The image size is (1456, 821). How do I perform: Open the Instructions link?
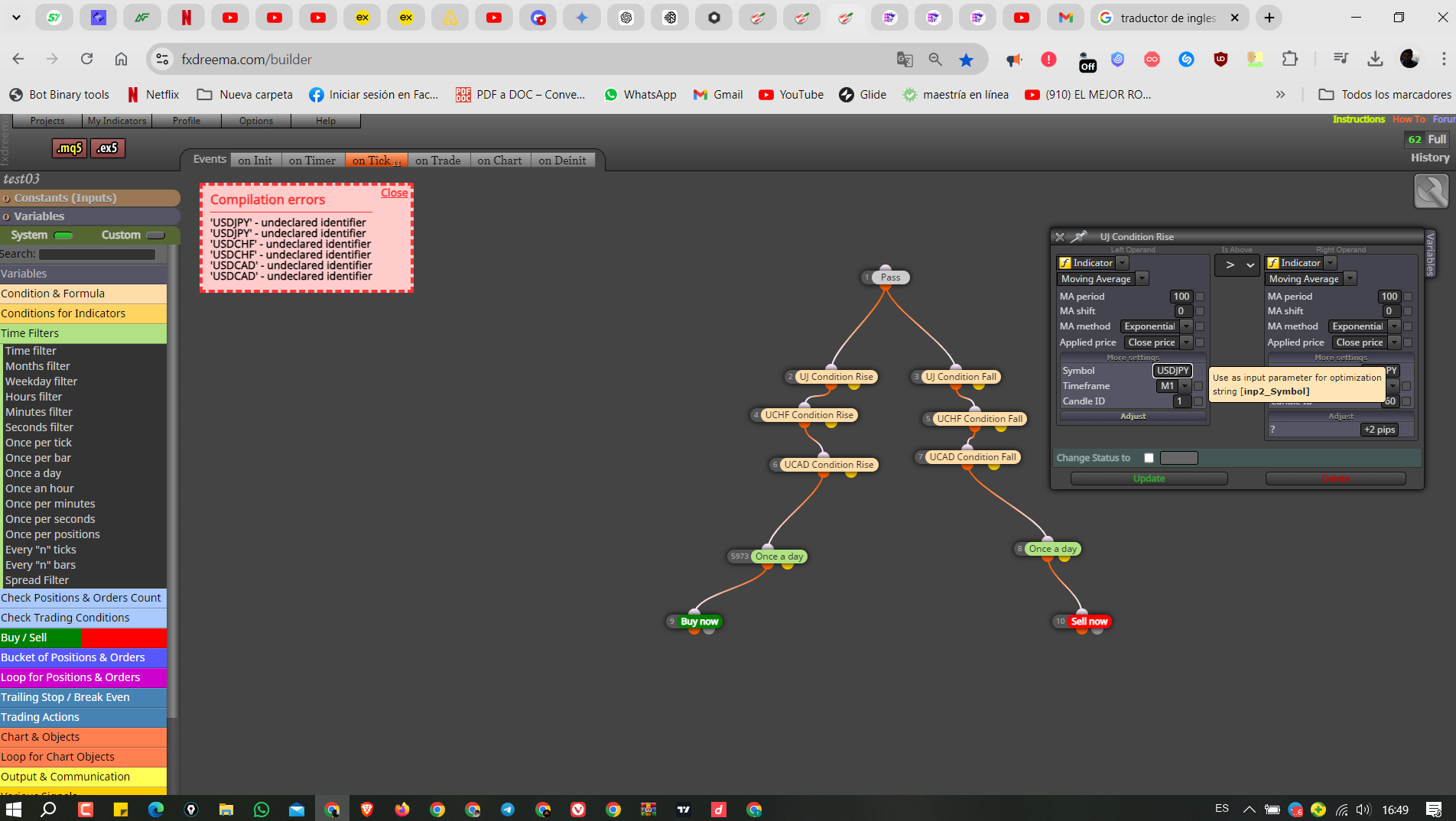1359,119
